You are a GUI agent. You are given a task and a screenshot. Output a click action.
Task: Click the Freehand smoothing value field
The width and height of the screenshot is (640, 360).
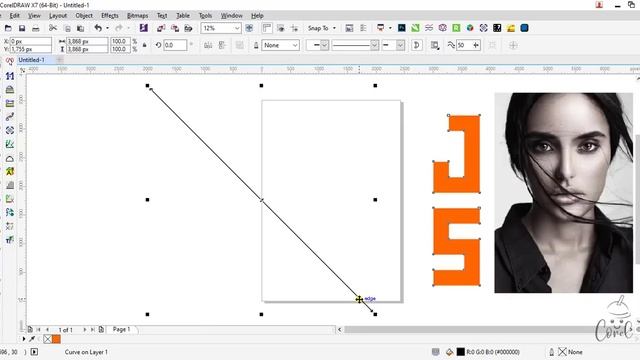tap(464, 45)
